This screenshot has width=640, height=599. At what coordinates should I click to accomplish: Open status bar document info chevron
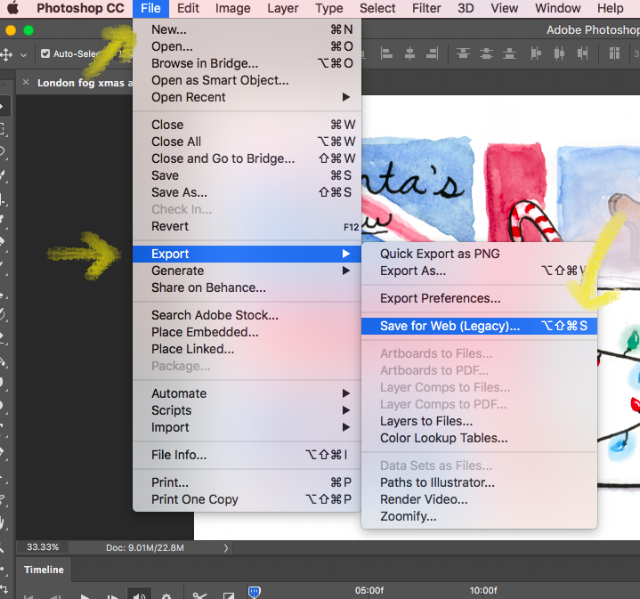coord(226,548)
